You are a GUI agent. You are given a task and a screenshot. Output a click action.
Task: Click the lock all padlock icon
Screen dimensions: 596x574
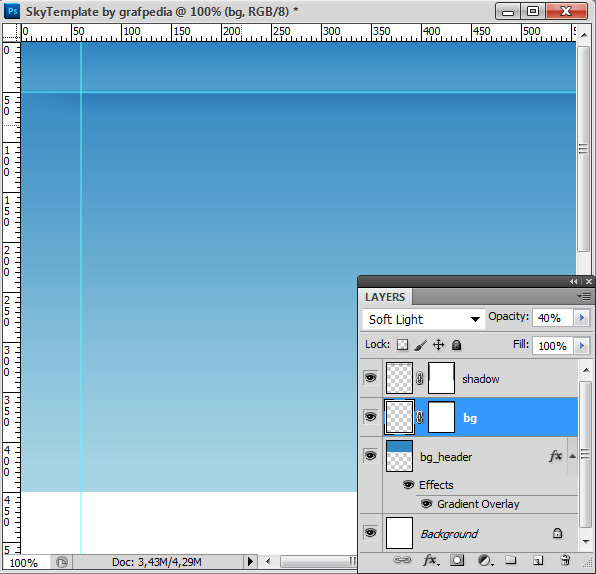coord(456,345)
